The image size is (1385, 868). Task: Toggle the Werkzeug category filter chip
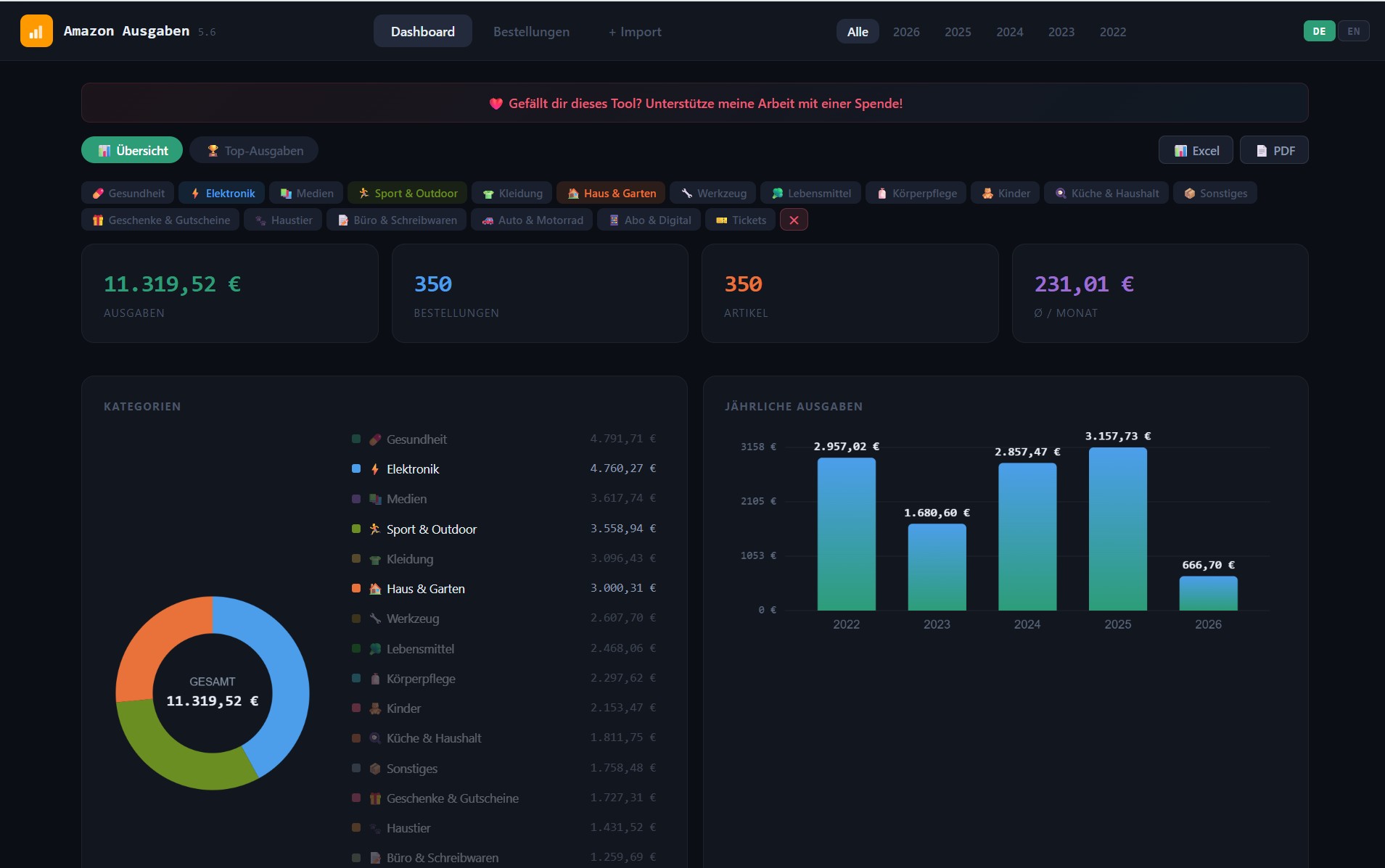coord(713,193)
